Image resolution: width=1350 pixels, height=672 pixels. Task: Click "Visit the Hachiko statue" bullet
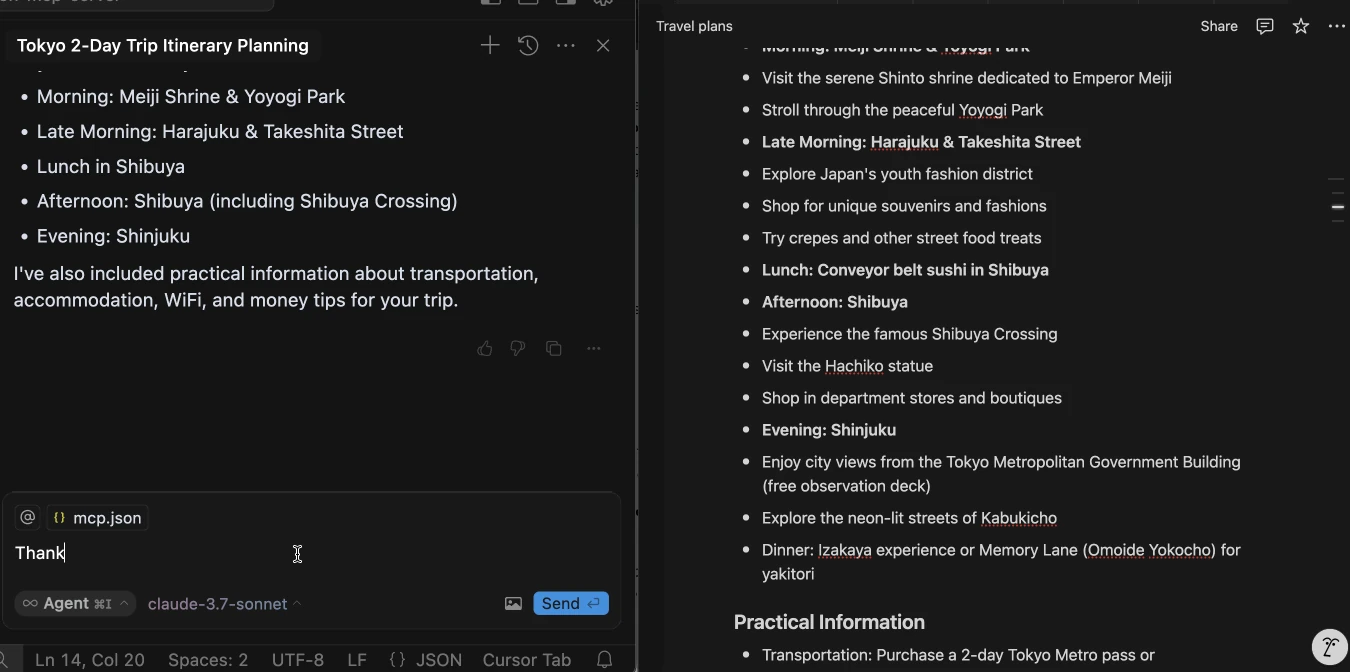[x=847, y=366]
